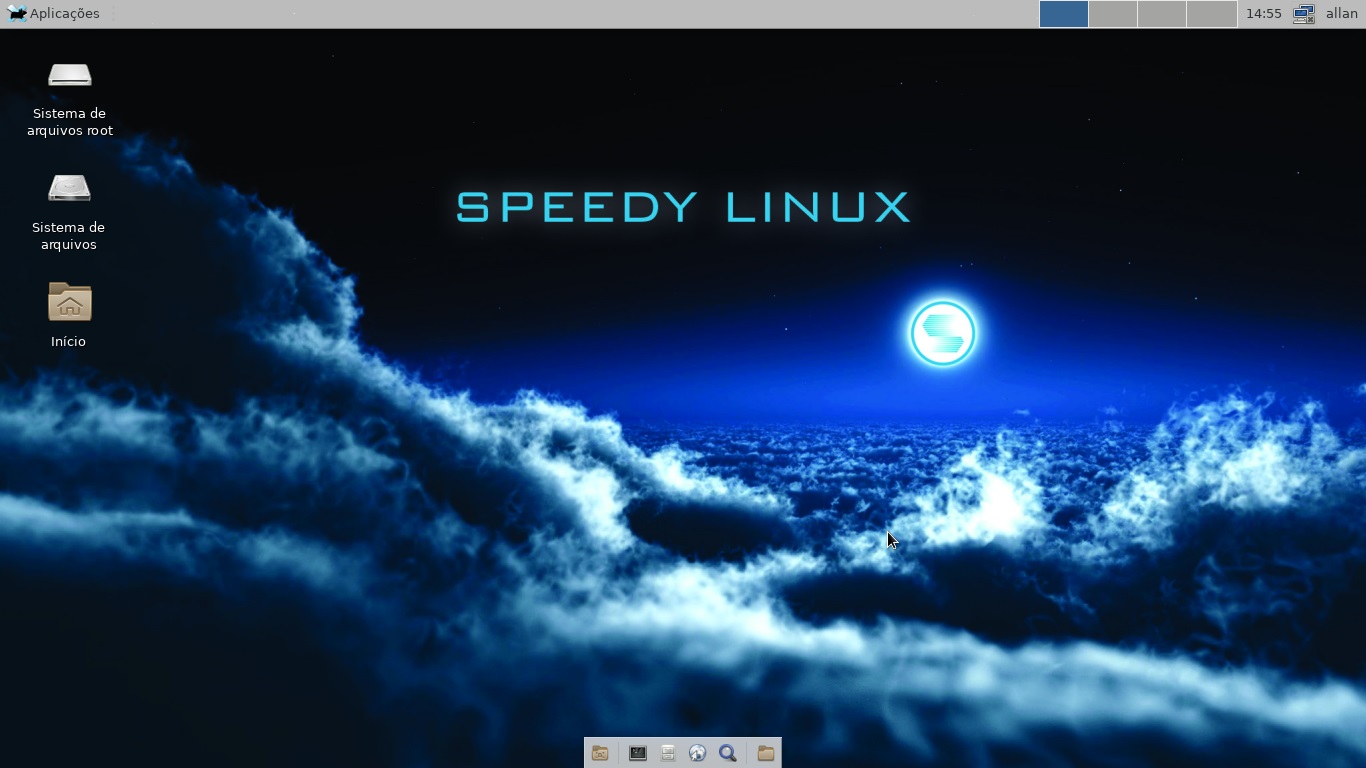Open the Aplicações menu

point(53,13)
